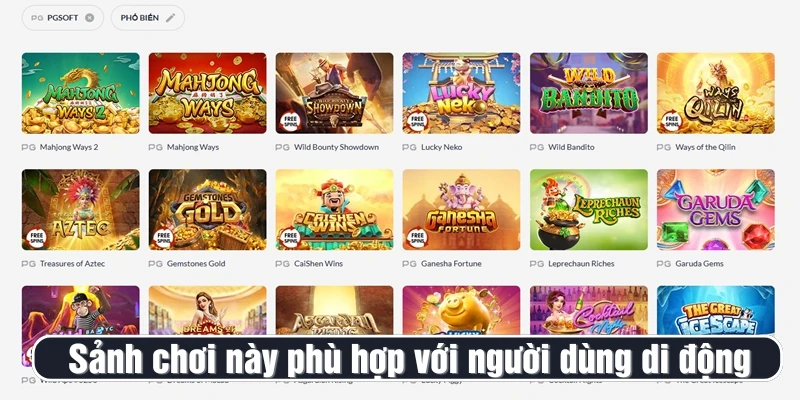Launch the Wild Bandito game thumbnail
Screen dimensions: 800x400
tap(589, 93)
